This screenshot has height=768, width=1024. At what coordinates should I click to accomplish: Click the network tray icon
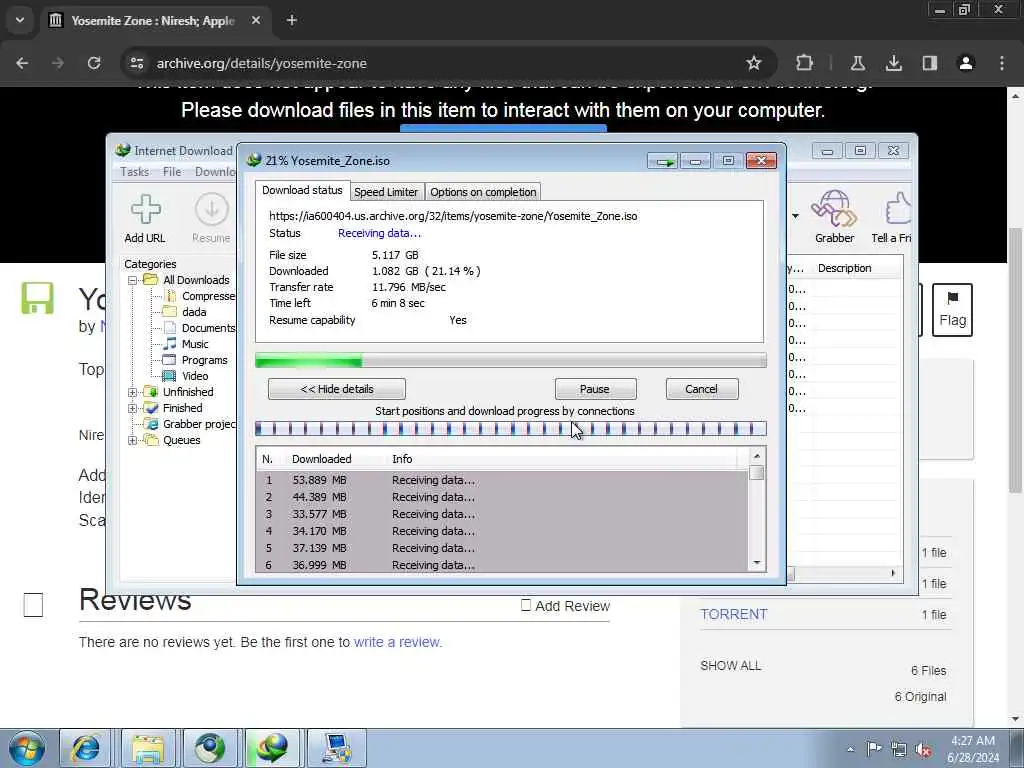[899, 749]
